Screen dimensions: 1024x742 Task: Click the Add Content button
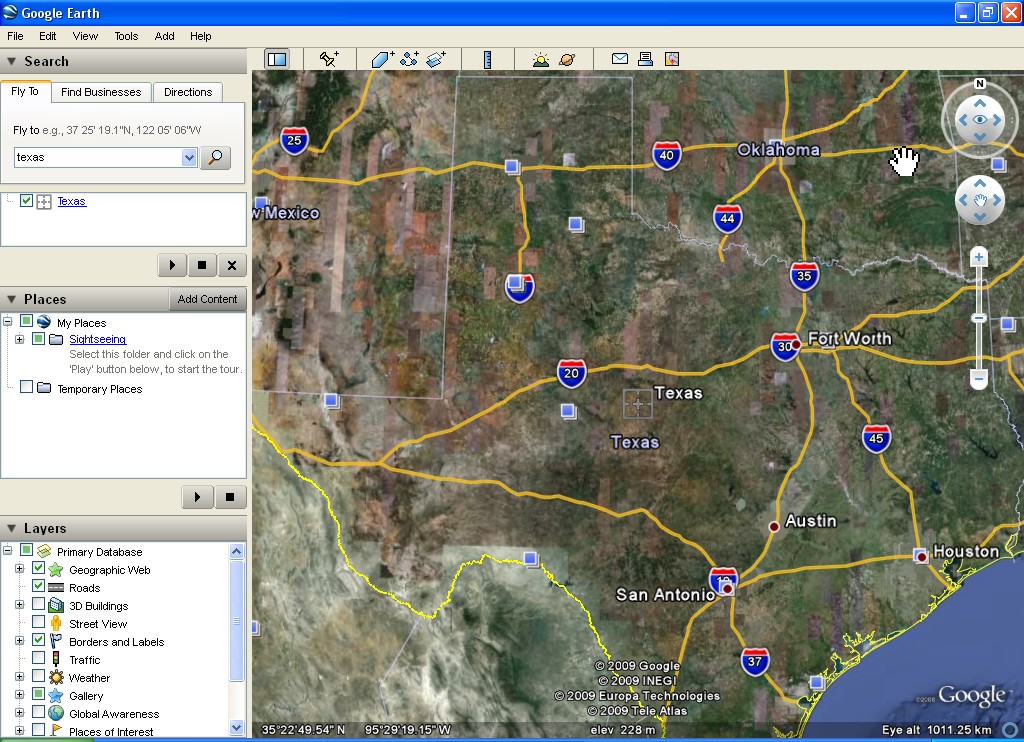208,299
